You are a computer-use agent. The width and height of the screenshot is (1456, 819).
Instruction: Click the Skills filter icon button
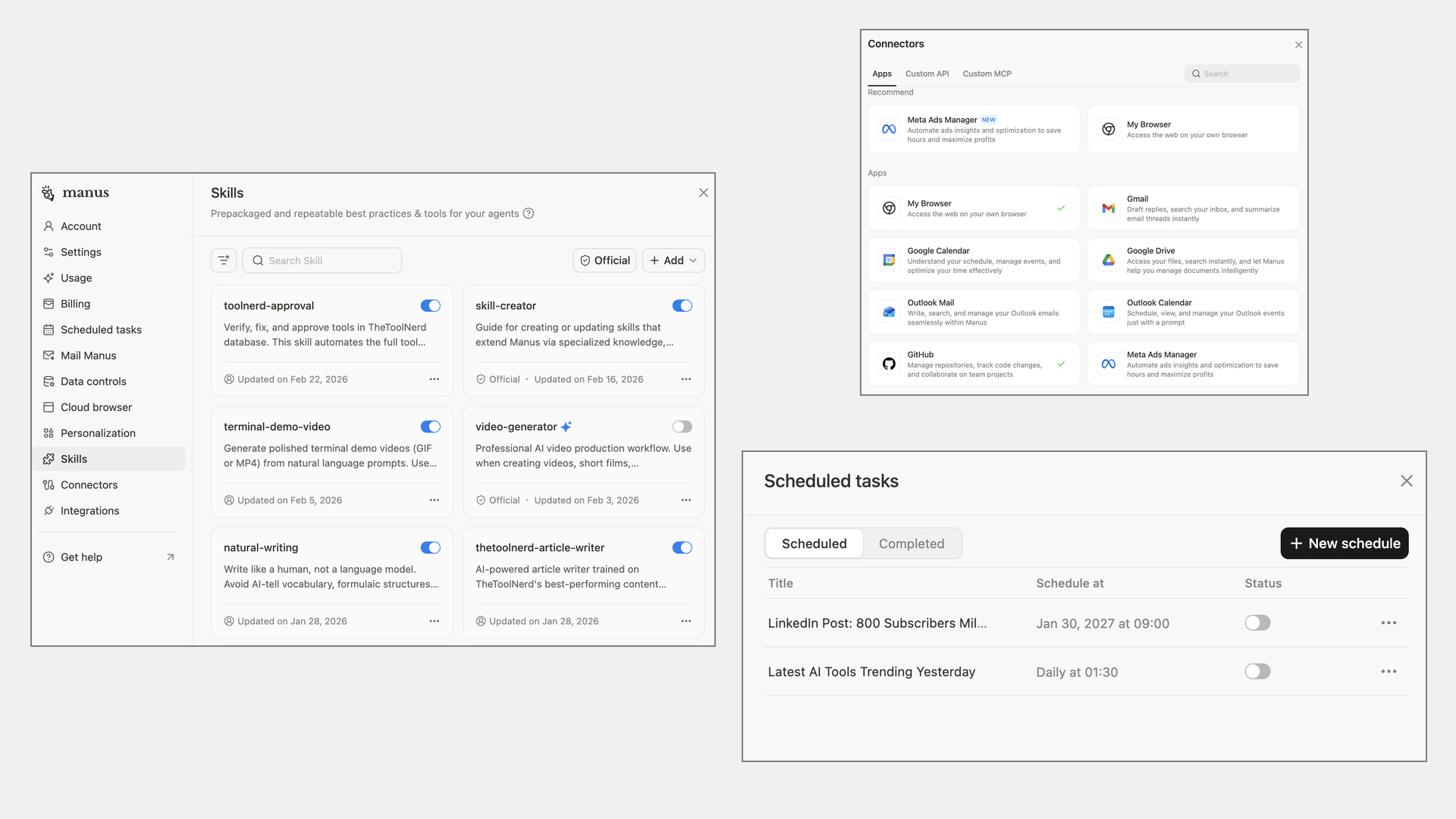[x=224, y=260]
